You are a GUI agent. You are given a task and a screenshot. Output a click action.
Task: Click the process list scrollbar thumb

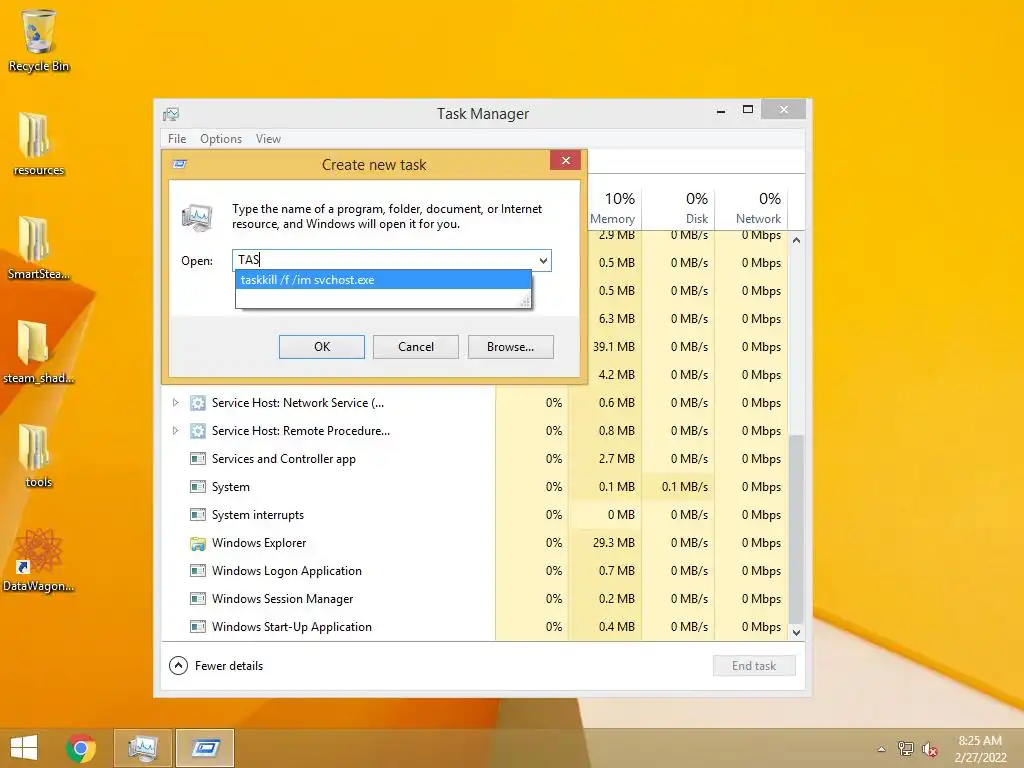point(796,528)
